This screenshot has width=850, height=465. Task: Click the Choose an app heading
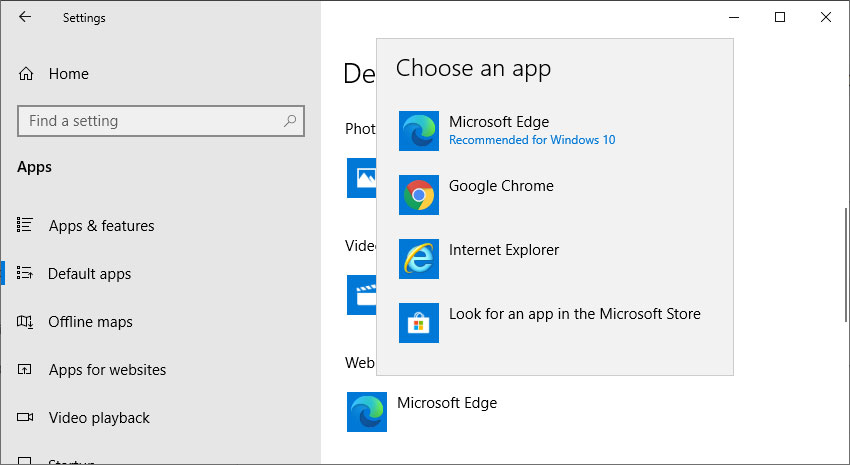coord(473,69)
